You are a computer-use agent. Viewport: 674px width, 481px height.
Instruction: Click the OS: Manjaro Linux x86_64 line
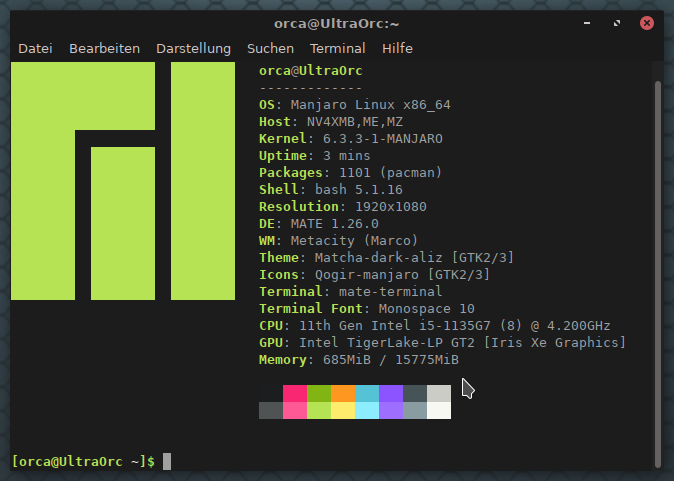[355, 105]
